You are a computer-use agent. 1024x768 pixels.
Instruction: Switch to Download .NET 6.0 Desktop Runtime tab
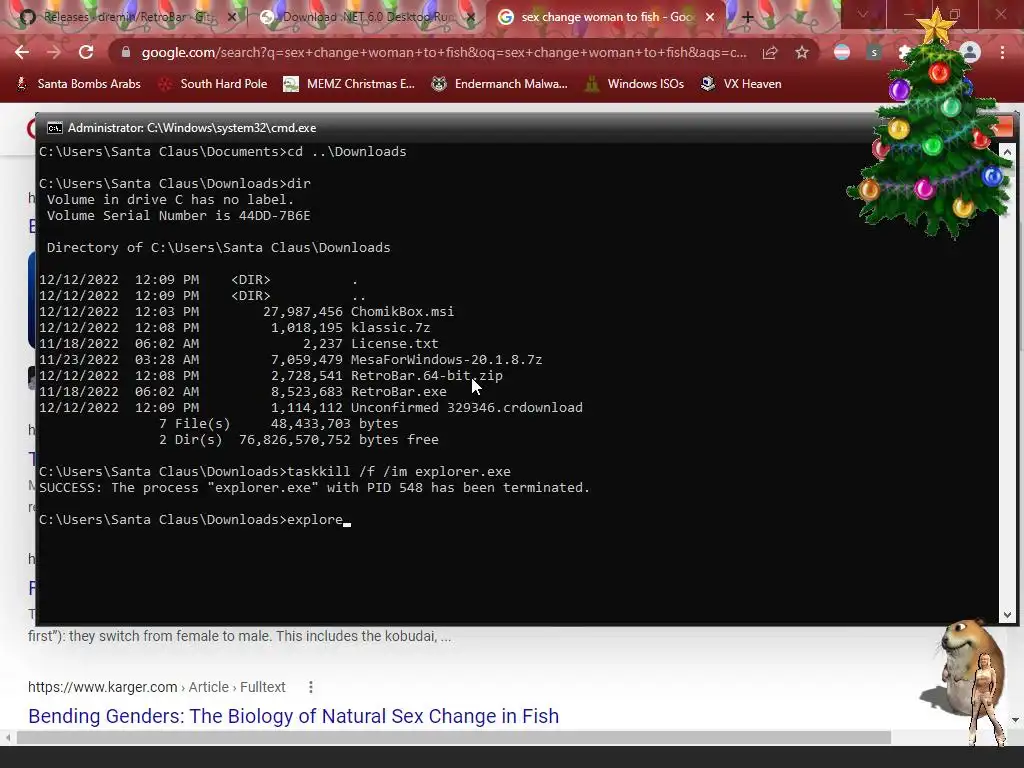click(366, 17)
